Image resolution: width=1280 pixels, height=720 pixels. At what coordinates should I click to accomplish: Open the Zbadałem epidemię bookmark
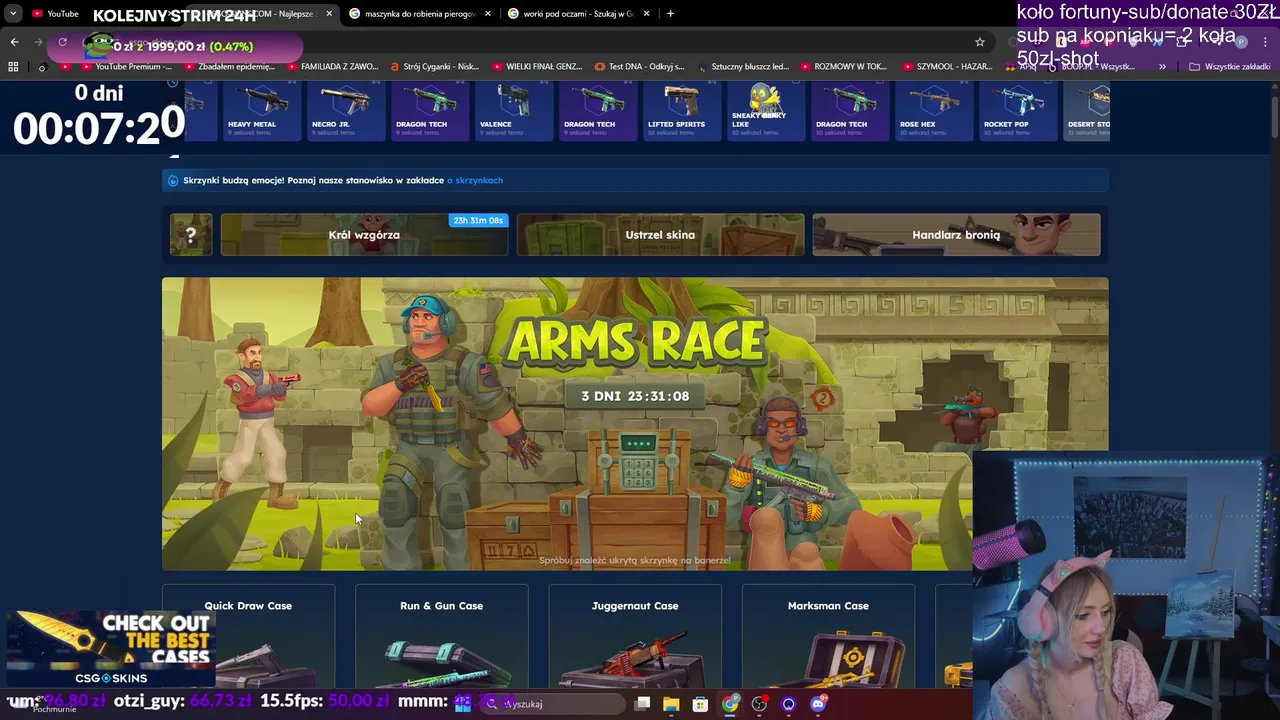click(x=229, y=67)
